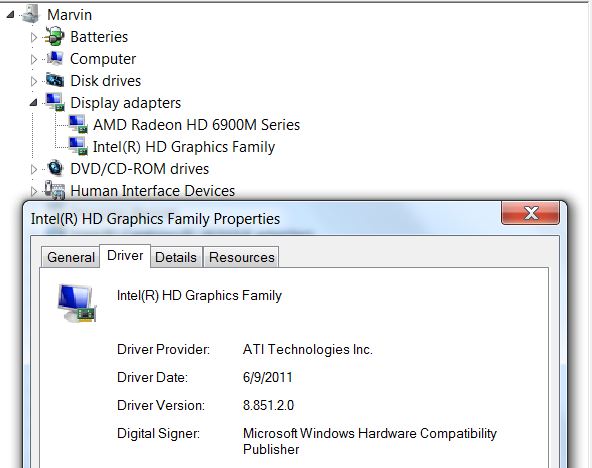Expand the Computer tree node
Viewport: 592px width, 468px height.
[34, 59]
